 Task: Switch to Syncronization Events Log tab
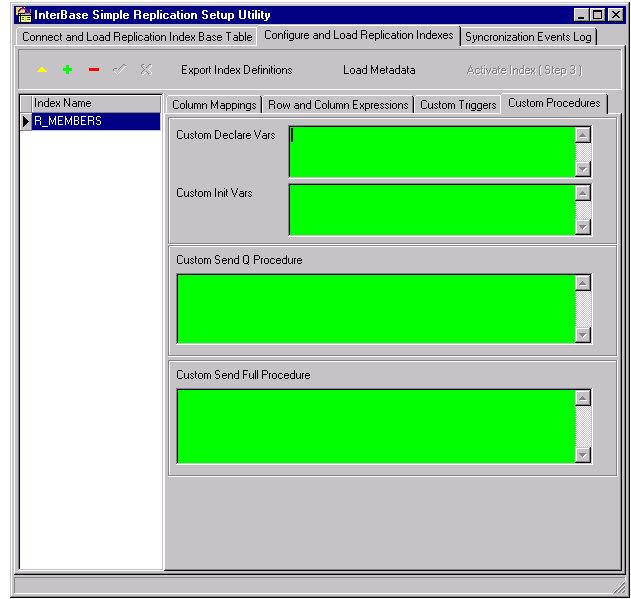(528, 37)
